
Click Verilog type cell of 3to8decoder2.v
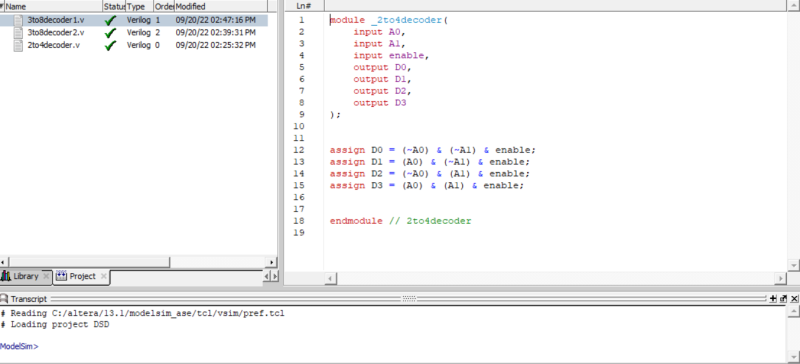[x=139, y=33]
